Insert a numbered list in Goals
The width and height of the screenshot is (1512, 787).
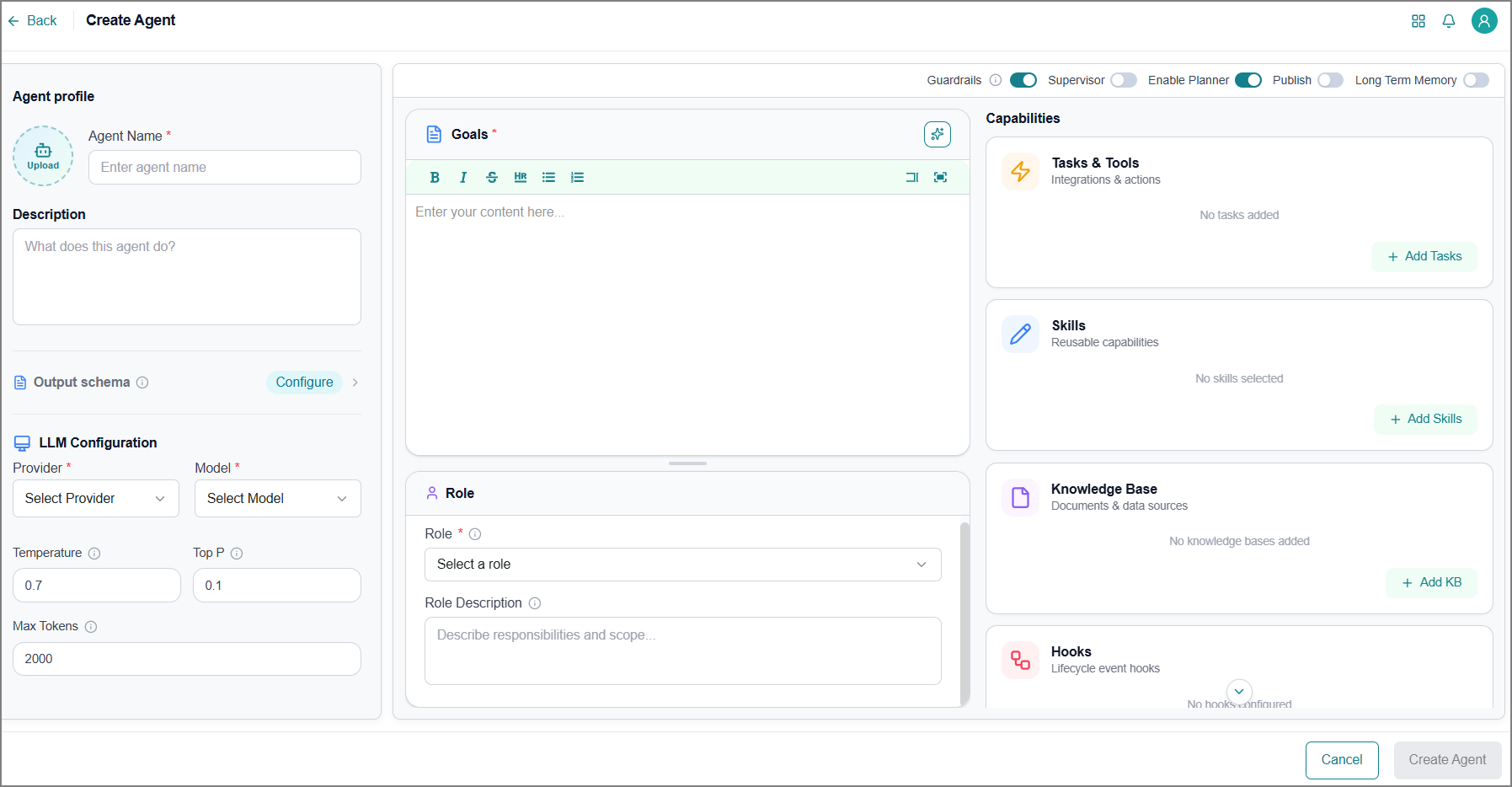[577, 177]
